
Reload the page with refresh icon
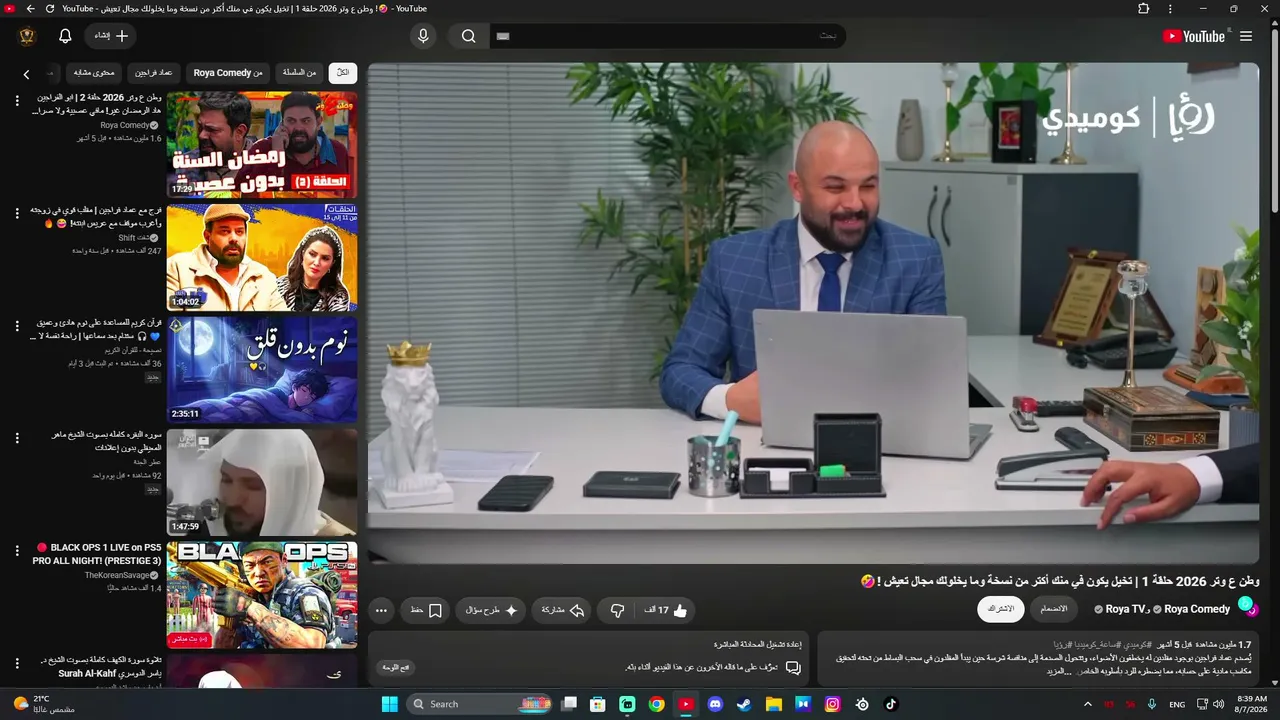[50, 9]
